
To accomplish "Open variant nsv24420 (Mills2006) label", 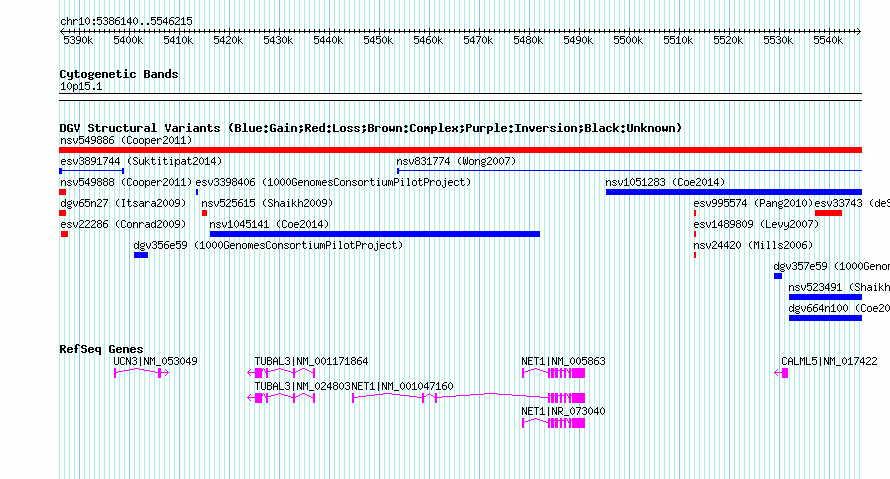I will 753,245.
